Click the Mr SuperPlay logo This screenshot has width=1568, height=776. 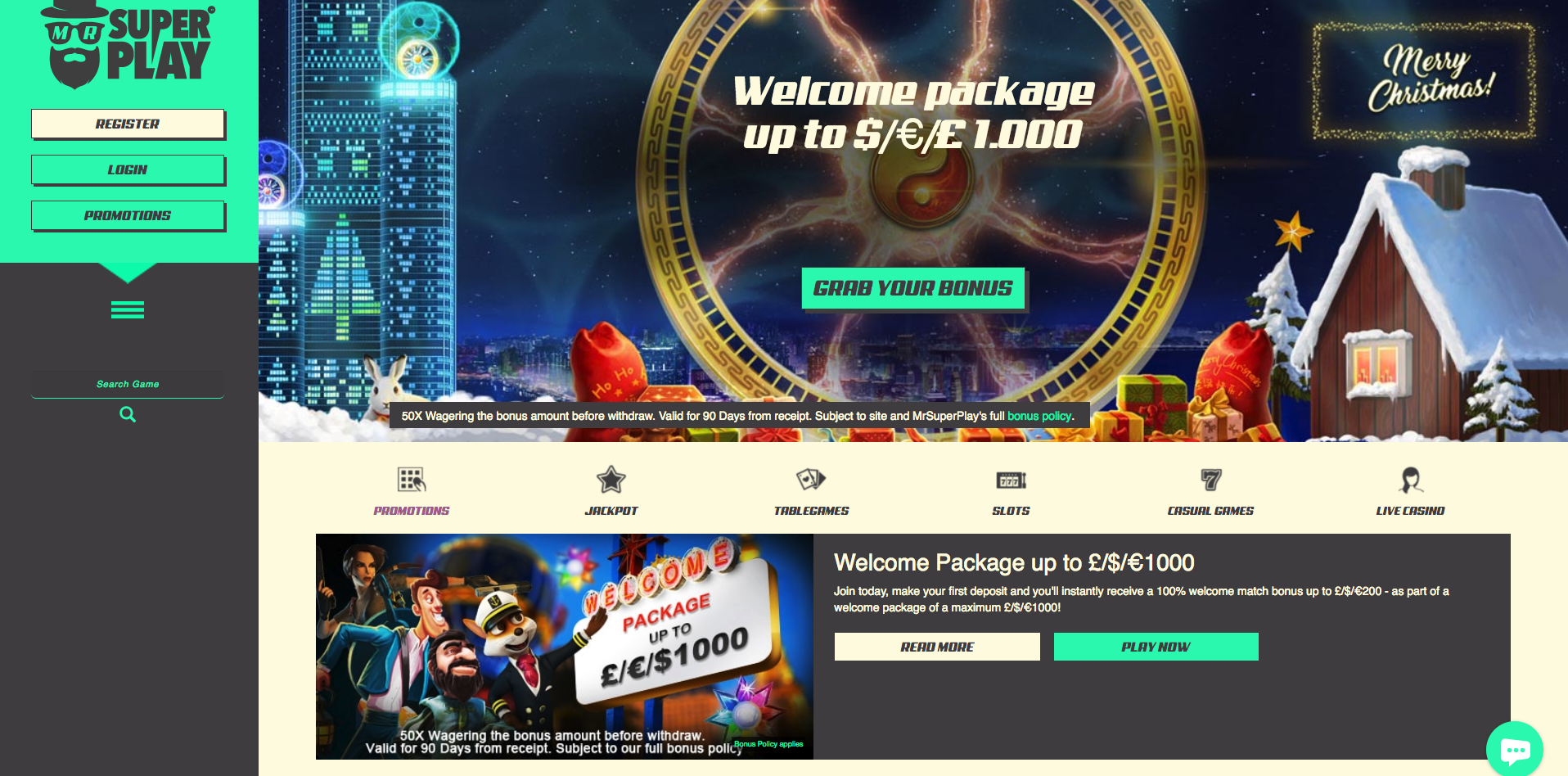(129, 45)
